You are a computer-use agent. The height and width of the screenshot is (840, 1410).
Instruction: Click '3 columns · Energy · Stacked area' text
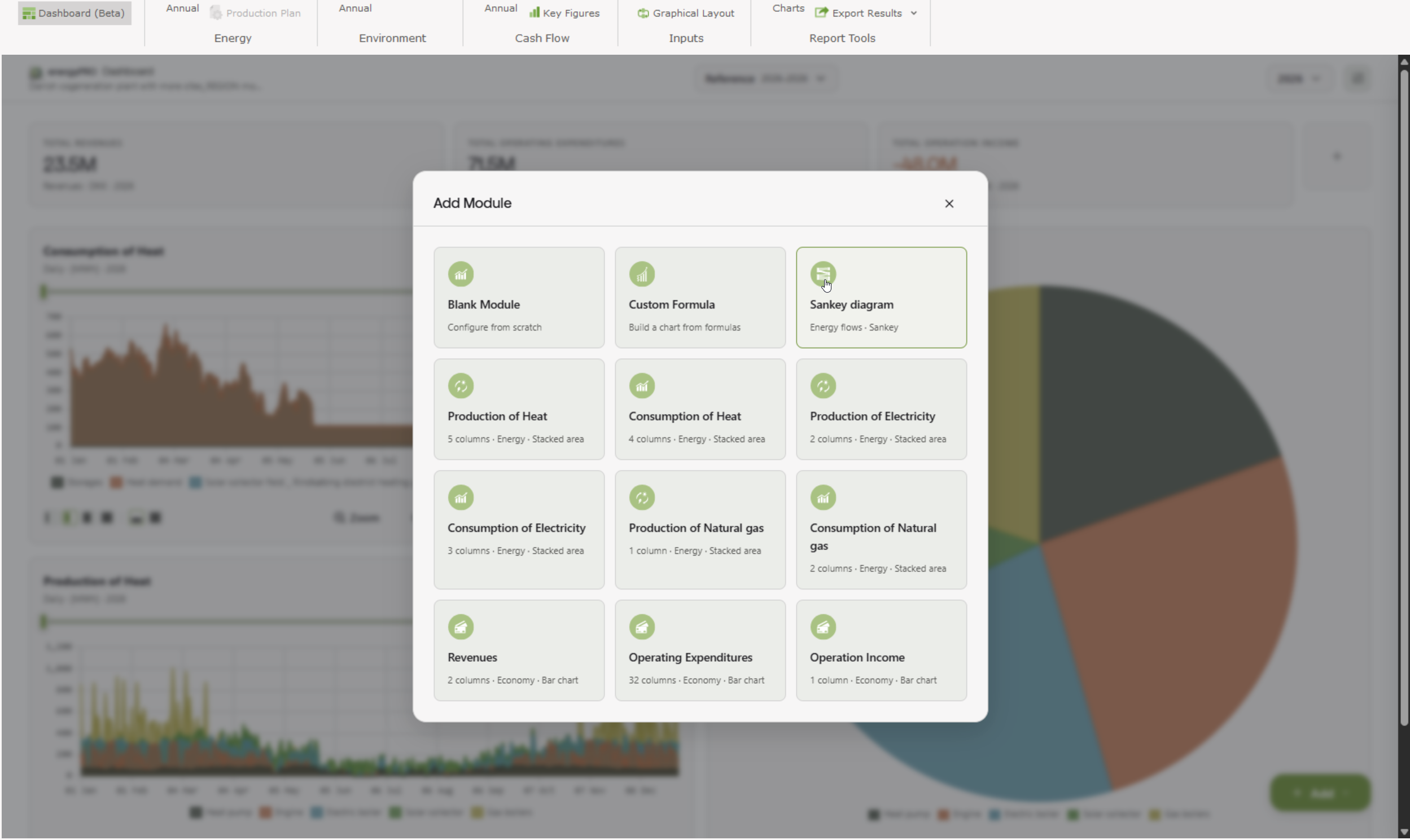[x=516, y=551]
